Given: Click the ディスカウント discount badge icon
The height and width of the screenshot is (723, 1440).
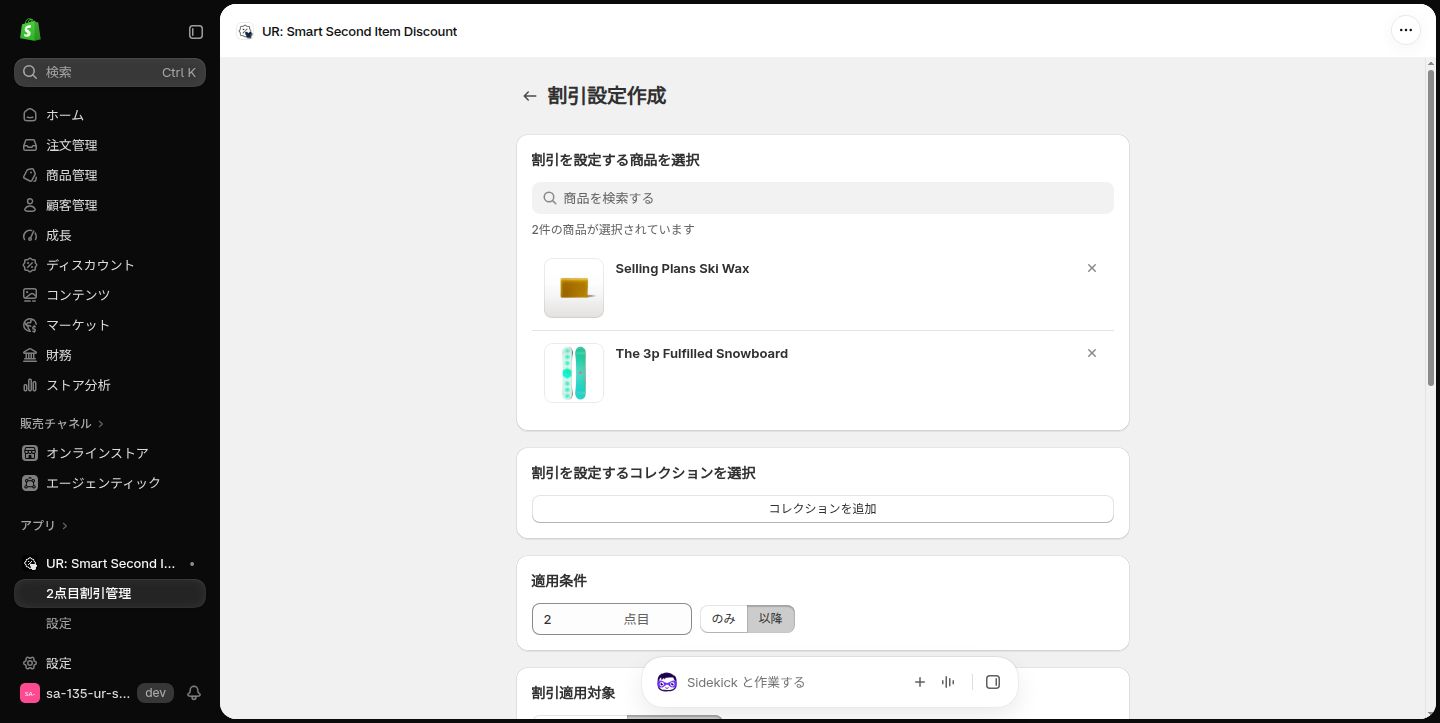Looking at the screenshot, I should click(x=30, y=265).
